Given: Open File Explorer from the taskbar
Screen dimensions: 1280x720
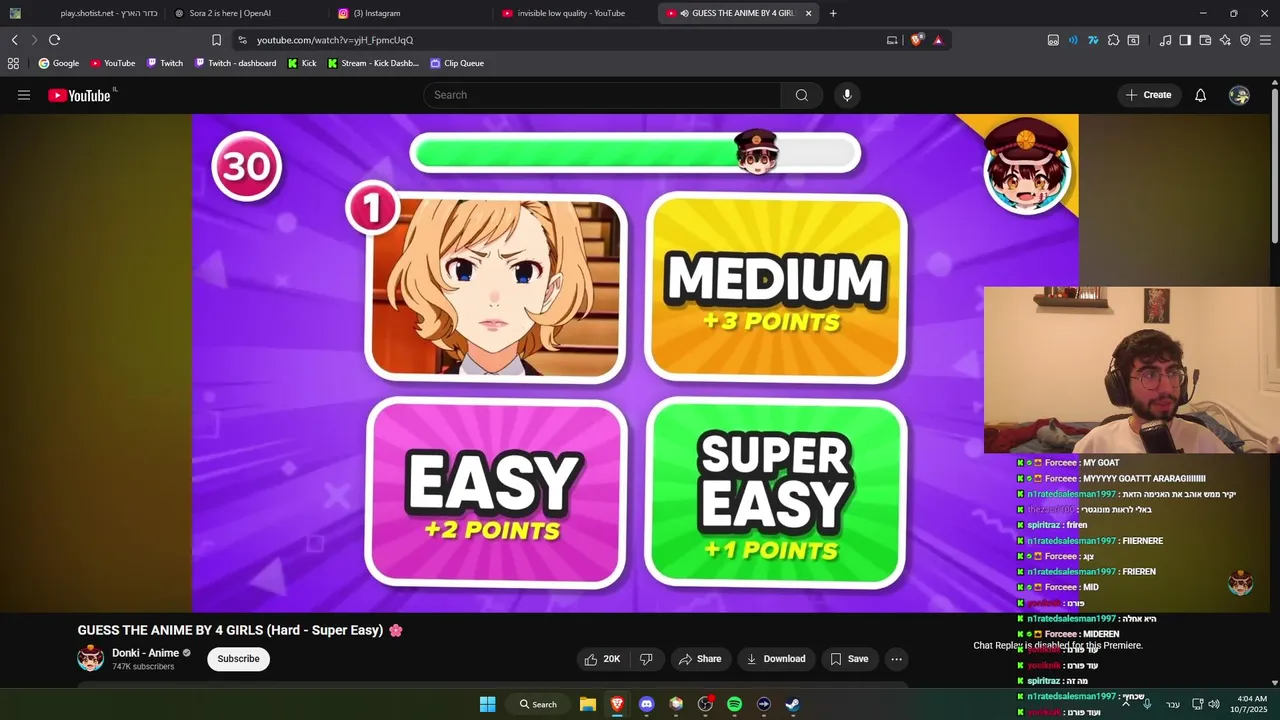Looking at the screenshot, I should pos(588,704).
